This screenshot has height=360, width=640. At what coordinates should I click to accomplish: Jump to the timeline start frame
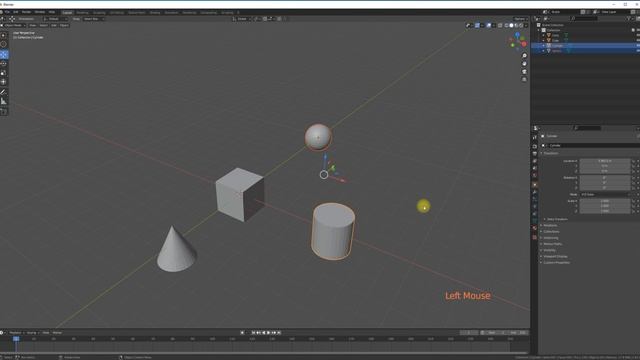[253, 333]
